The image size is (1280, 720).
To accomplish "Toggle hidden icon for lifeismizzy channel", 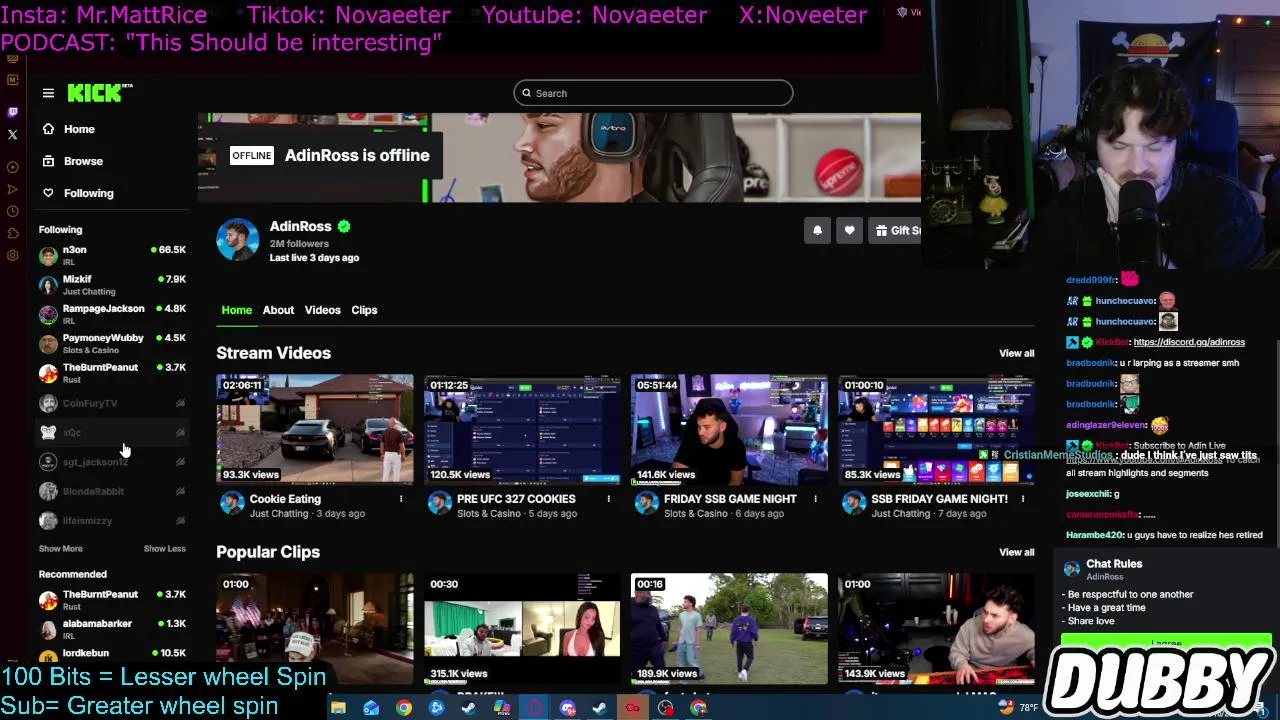I will pos(180,521).
